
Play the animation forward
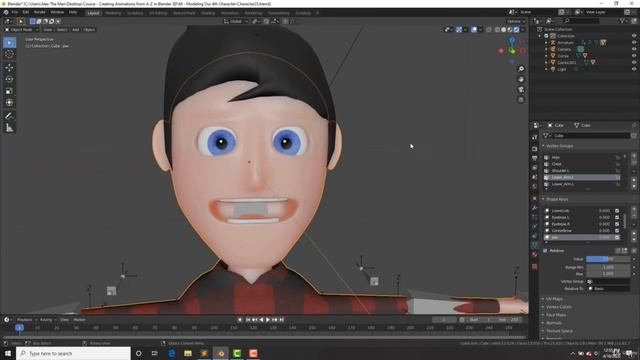tap(268, 320)
